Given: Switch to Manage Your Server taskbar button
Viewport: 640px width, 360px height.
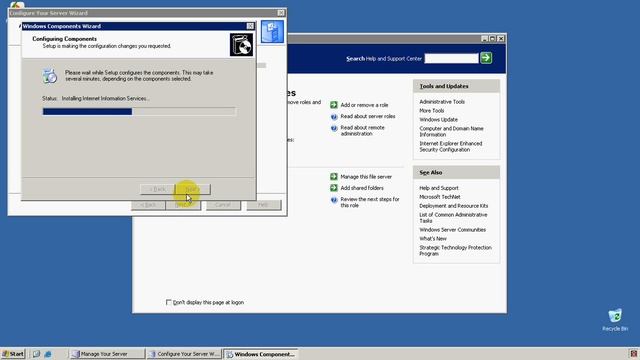Looking at the screenshot, I should tap(107, 354).
